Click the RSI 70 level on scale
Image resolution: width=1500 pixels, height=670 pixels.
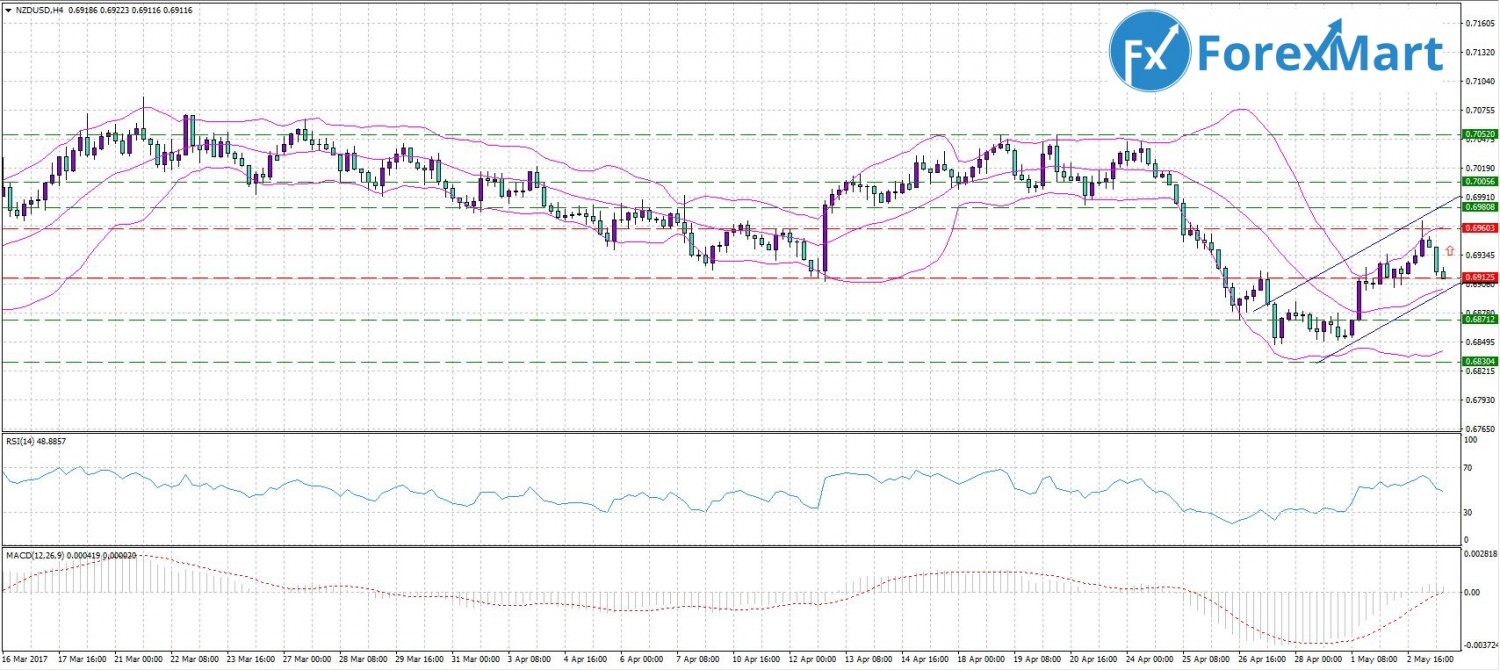tap(1468, 467)
